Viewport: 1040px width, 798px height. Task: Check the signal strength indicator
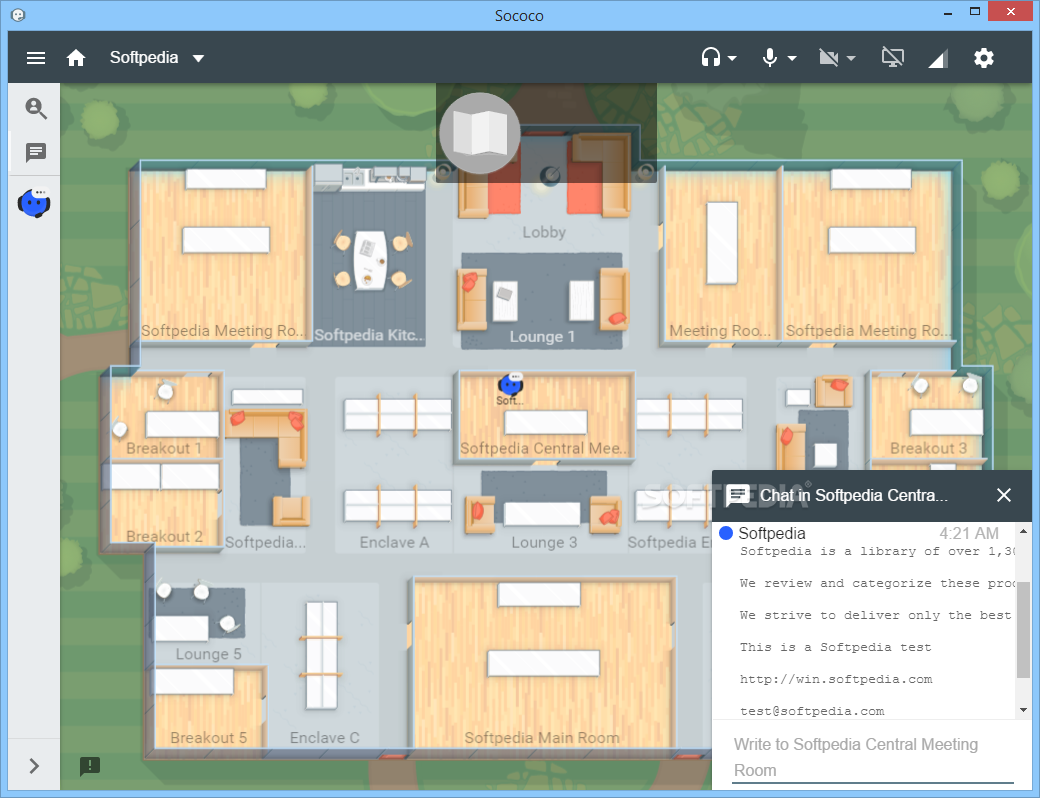pos(938,59)
